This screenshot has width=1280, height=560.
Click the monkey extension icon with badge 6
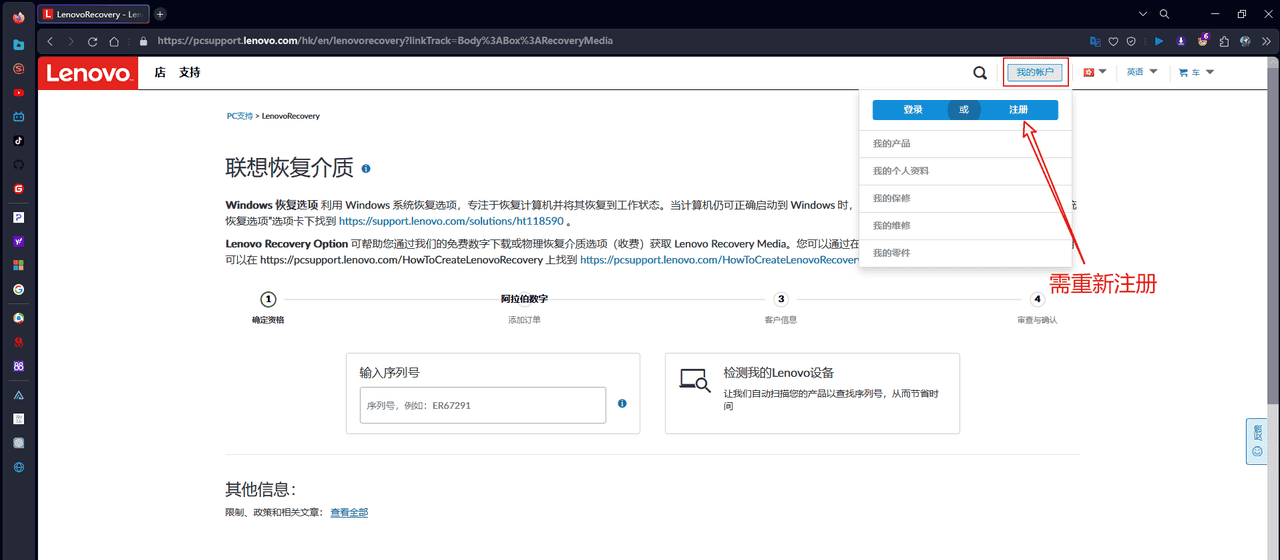click(x=1203, y=41)
